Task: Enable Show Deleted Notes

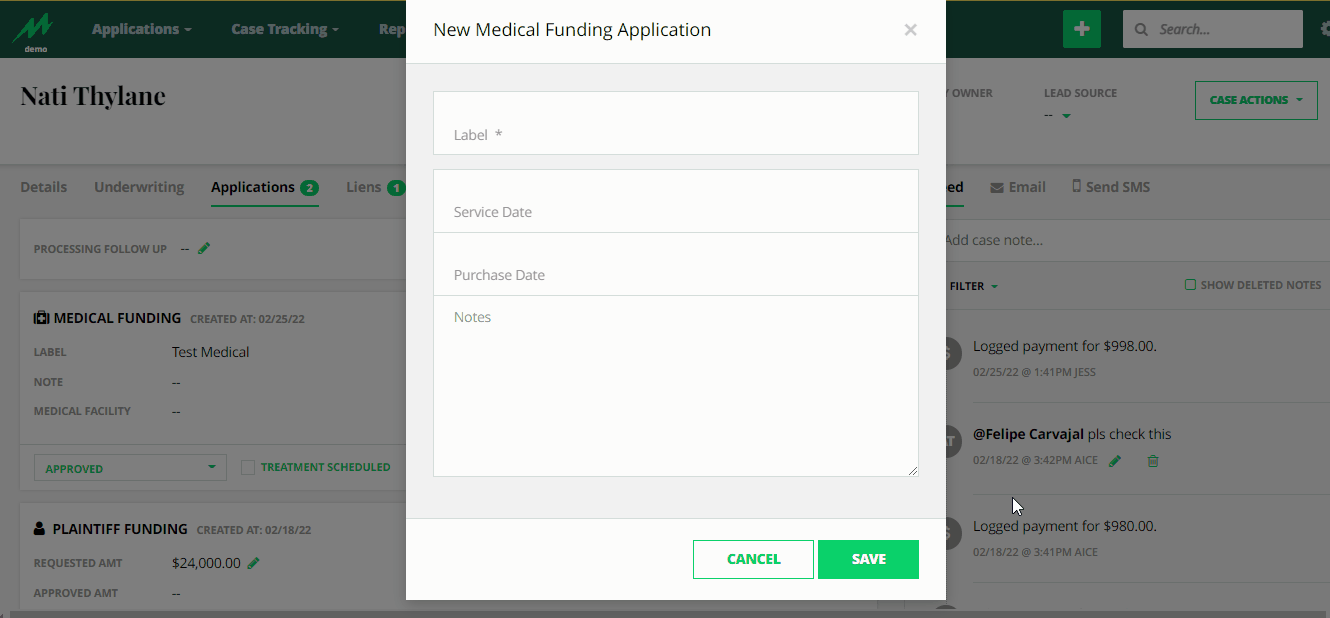Action: (x=1190, y=284)
